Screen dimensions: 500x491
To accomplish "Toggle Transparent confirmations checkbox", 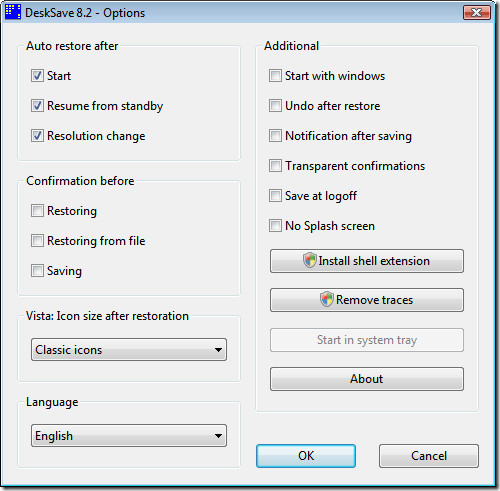I will [275, 166].
